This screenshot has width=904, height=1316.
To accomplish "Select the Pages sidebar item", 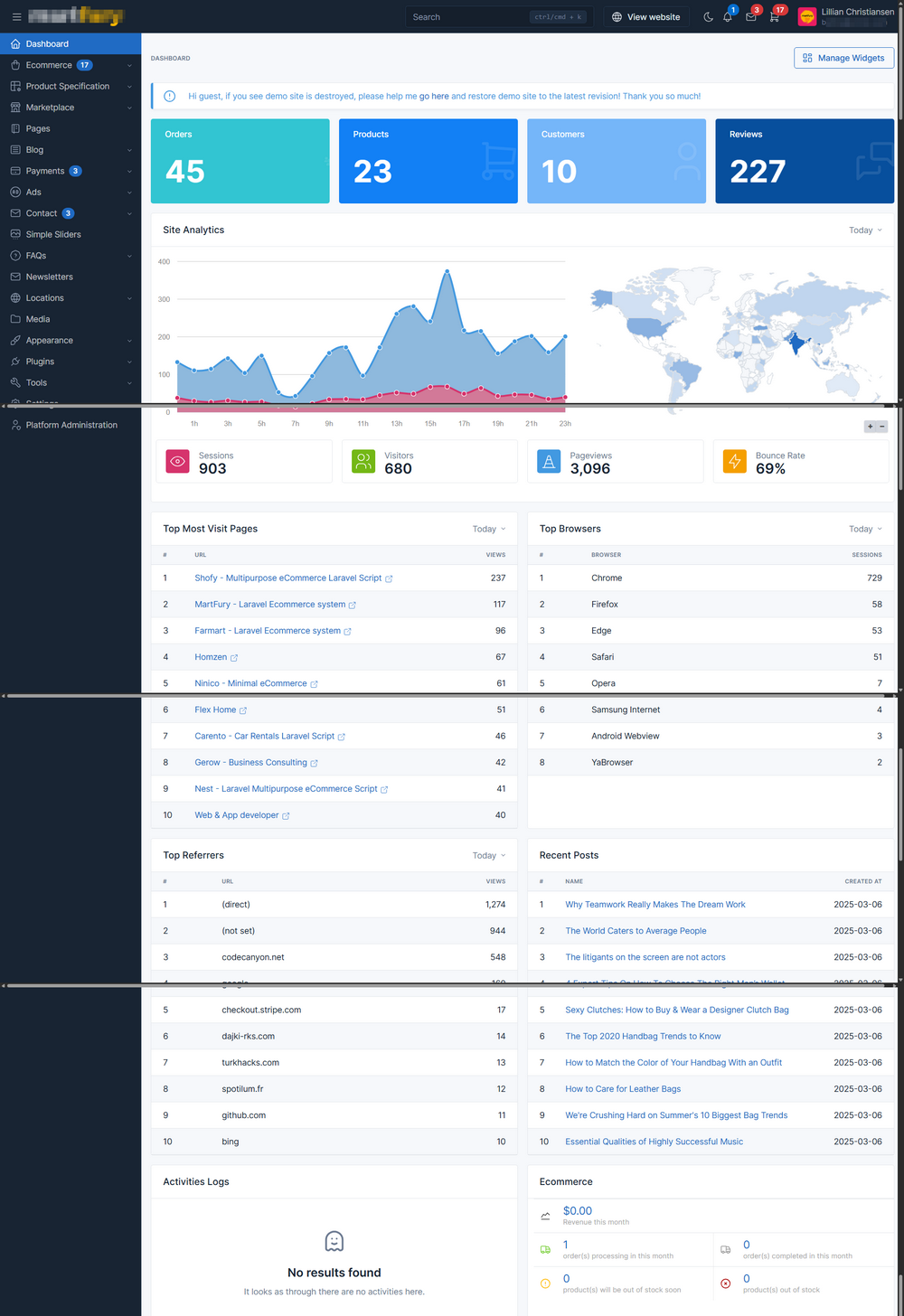I will tap(38, 127).
